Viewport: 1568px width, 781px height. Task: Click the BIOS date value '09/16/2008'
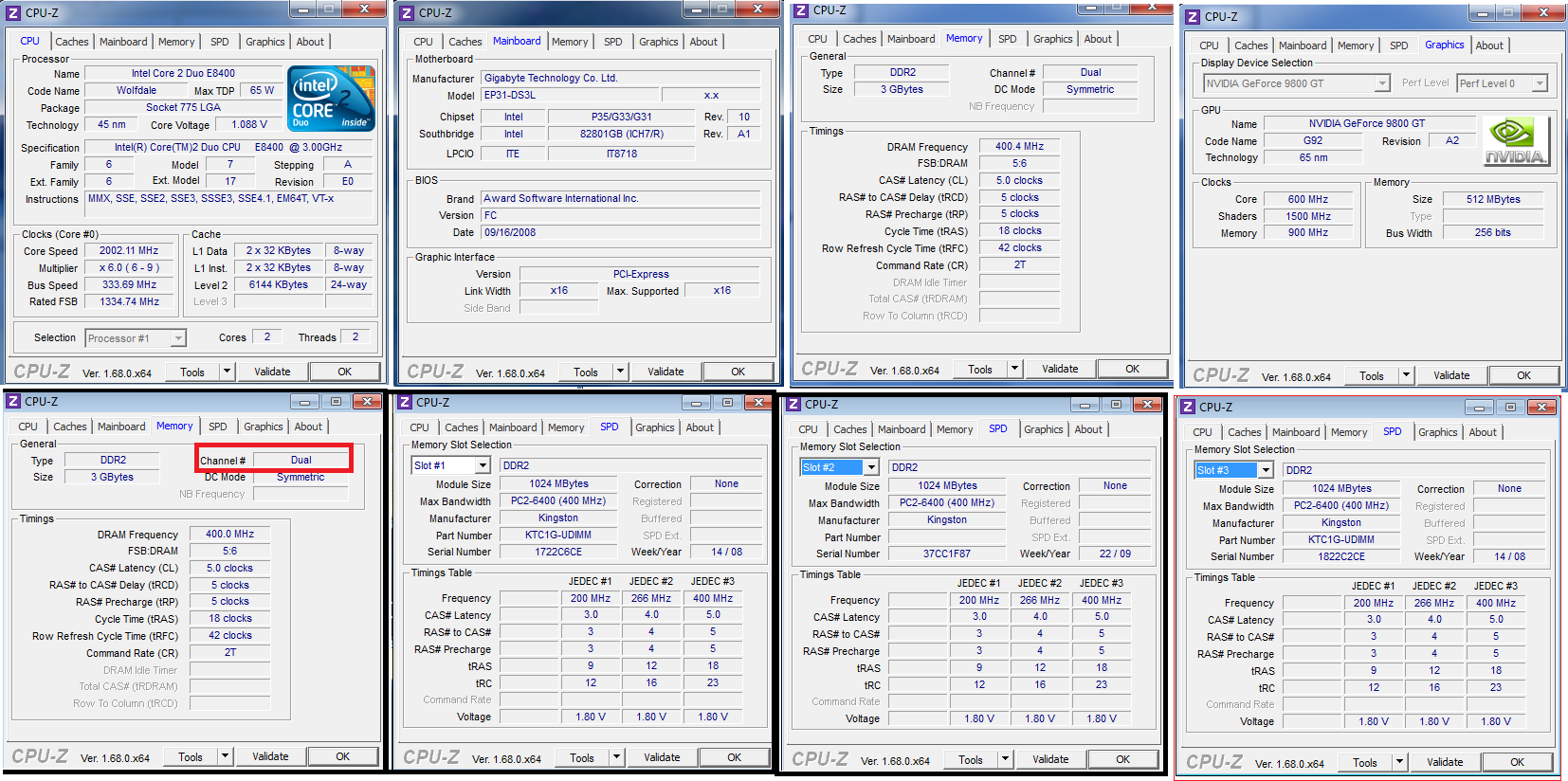pos(621,232)
